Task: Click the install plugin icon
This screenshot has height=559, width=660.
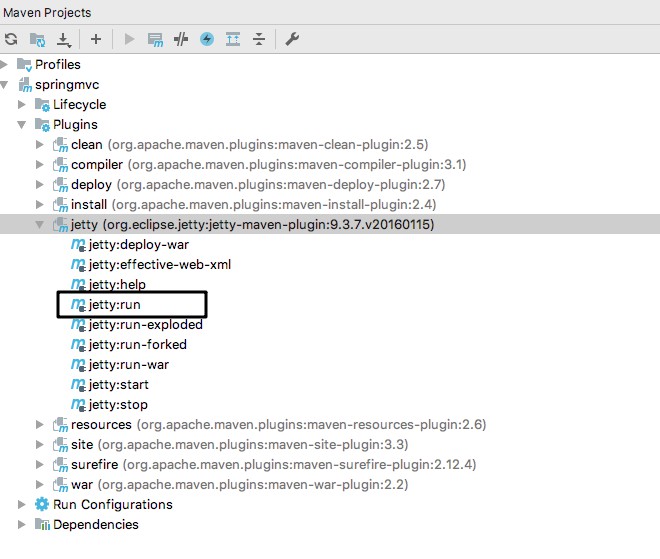Action: (x=60, y=205)
